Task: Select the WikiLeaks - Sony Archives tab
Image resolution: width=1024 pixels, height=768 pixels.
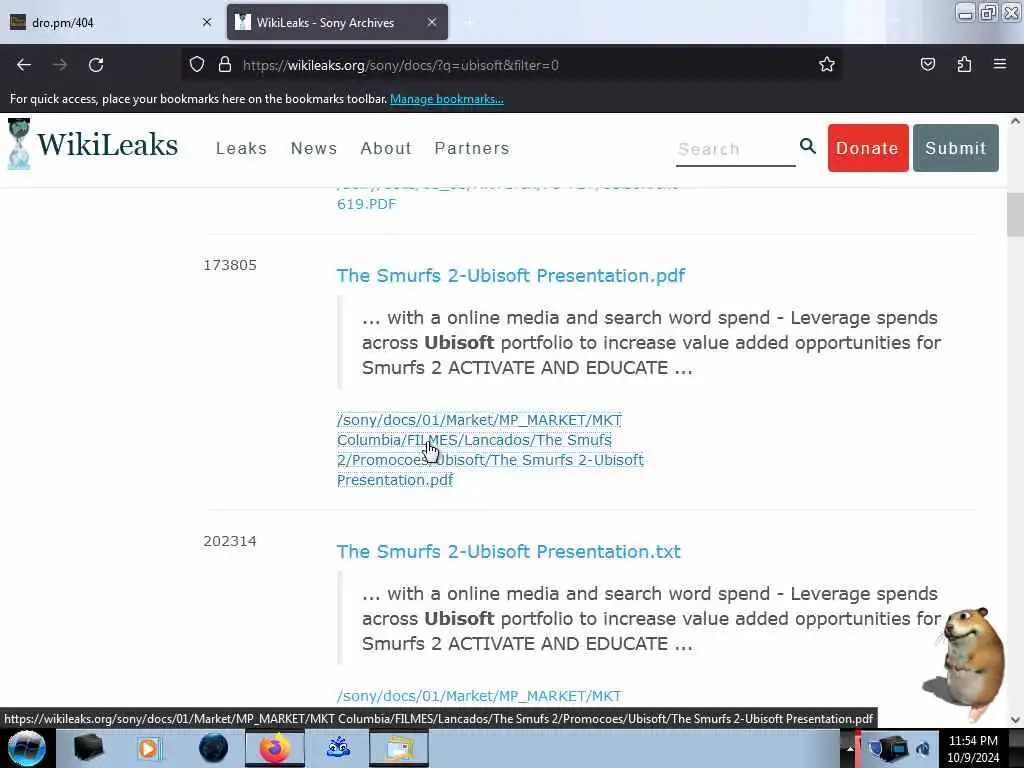Action: [337, 22]
